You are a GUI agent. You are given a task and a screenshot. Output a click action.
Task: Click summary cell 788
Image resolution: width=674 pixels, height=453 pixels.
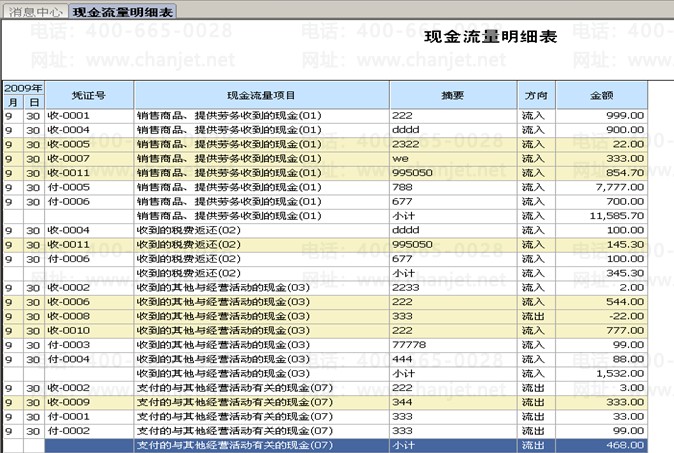(x=453, y=187)
